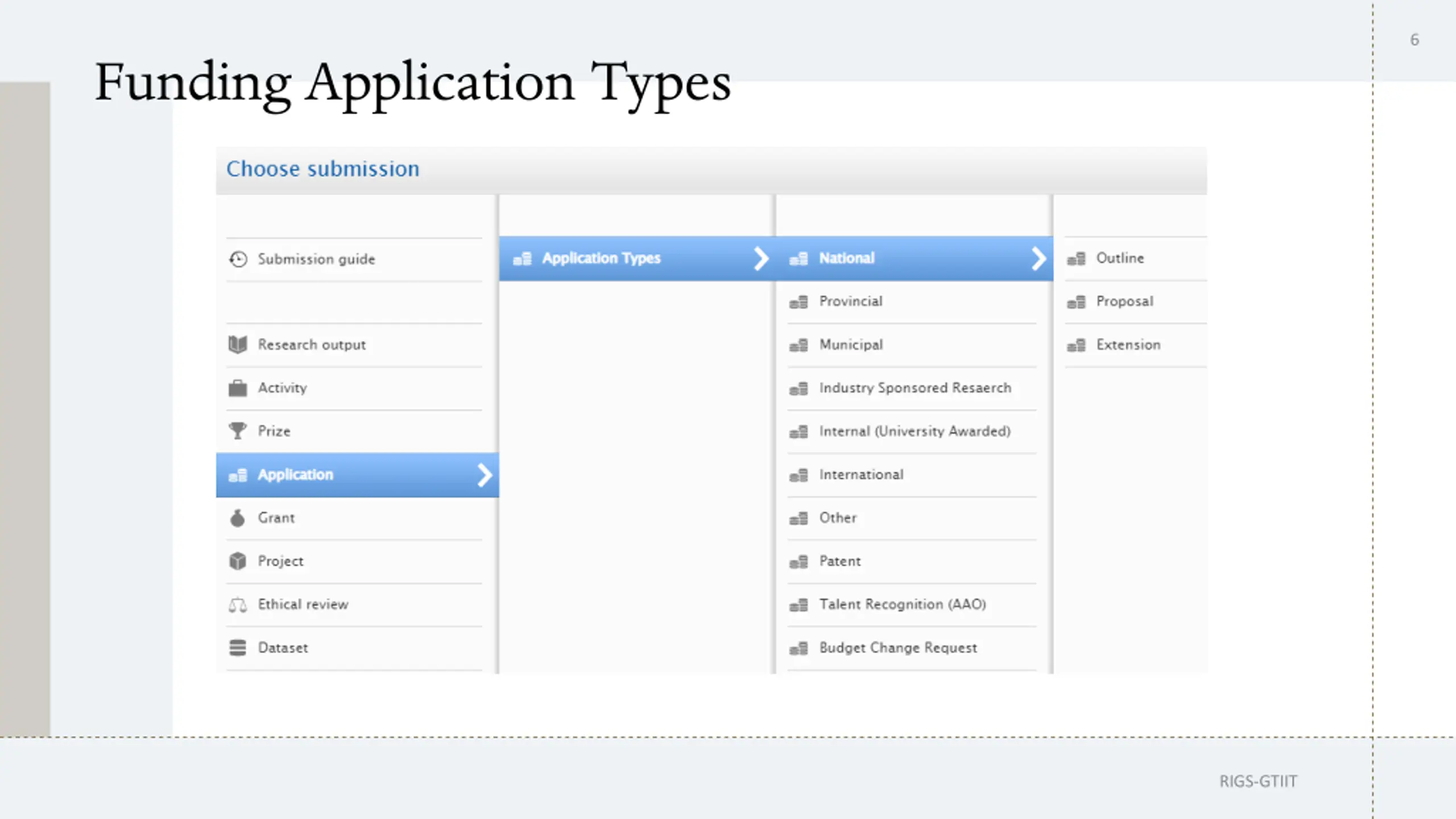Screen dimensions: 1456x819
Task: Select Research output submission type
Action: [354, 345]
